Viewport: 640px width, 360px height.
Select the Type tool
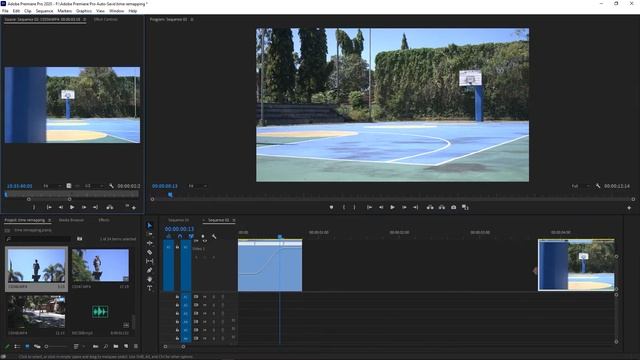(149, 288)
